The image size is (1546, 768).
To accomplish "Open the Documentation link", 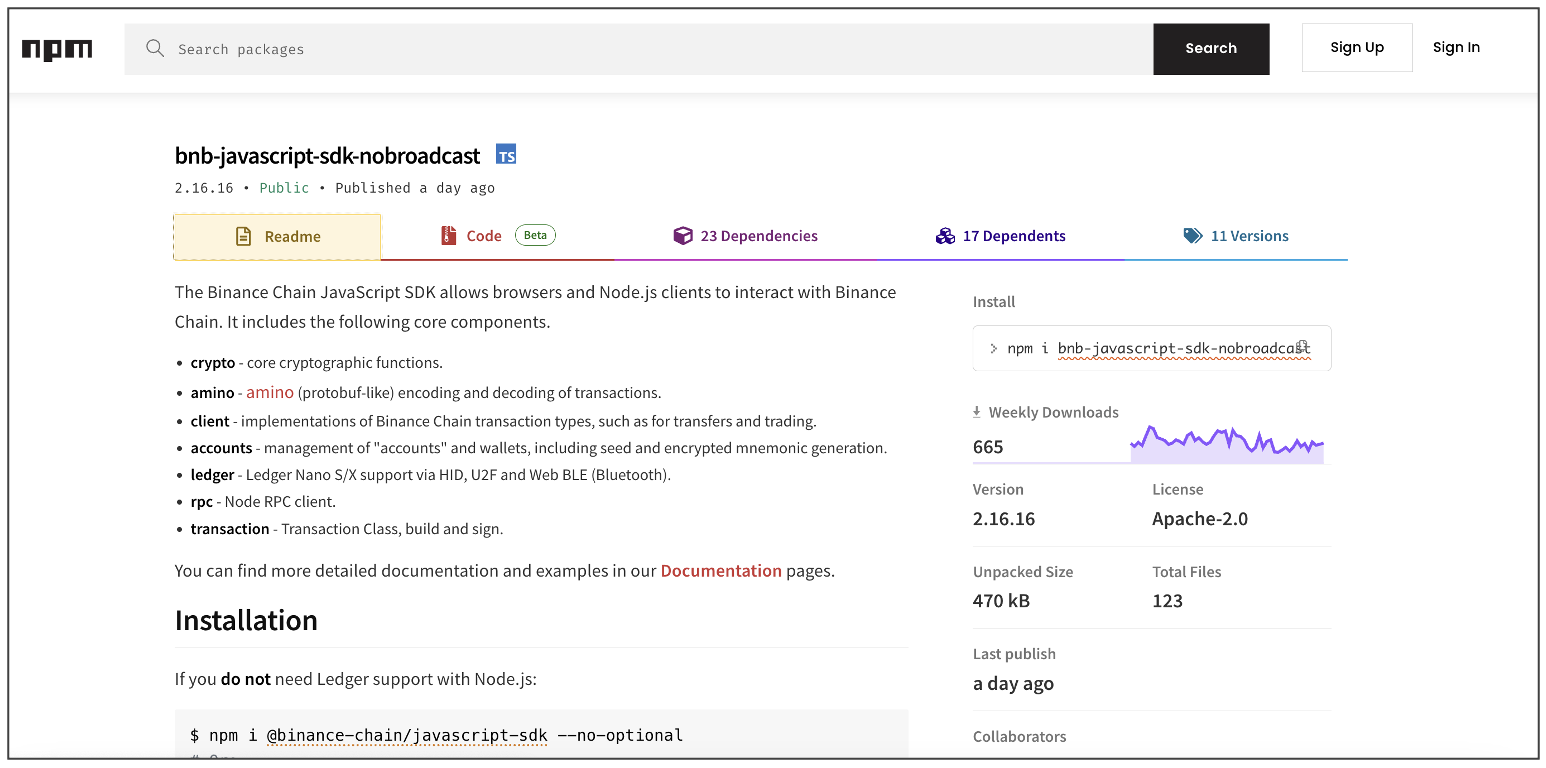I will 721,570.
